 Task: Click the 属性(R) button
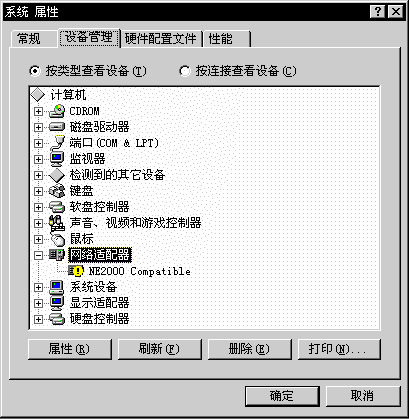click(70, 349)
